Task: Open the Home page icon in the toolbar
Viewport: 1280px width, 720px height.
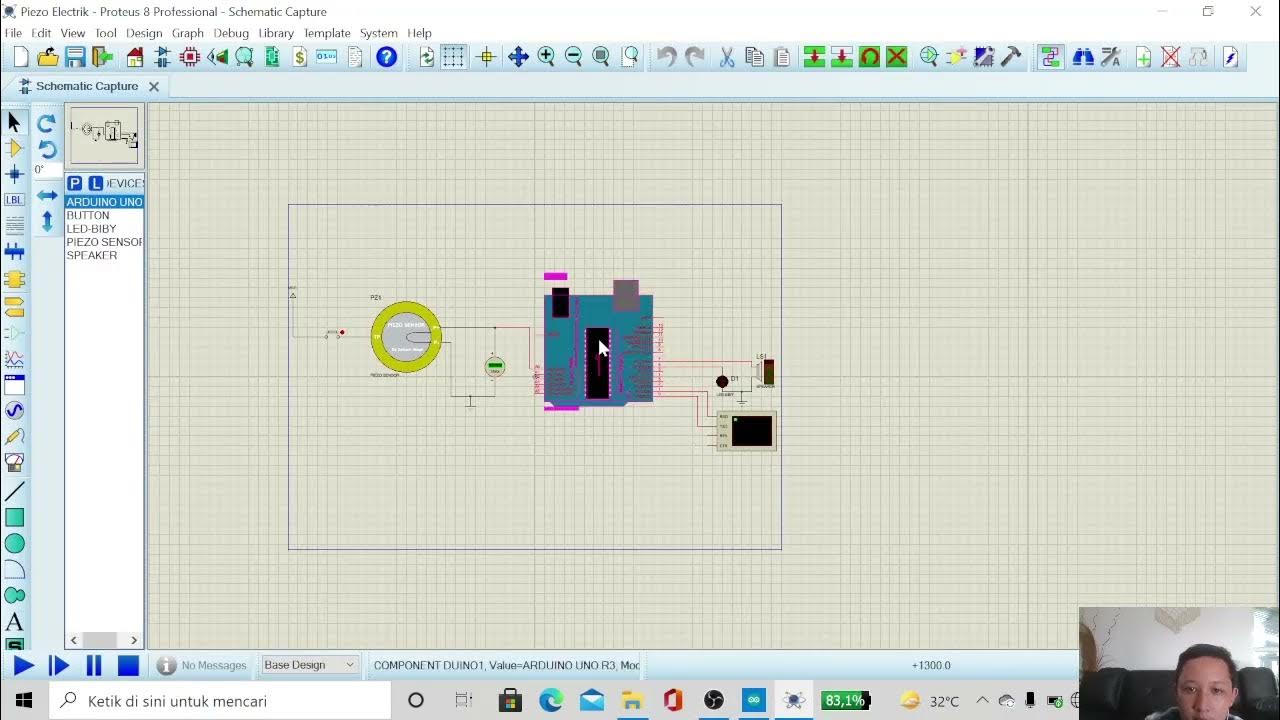Action: click(x=135, y=57)
